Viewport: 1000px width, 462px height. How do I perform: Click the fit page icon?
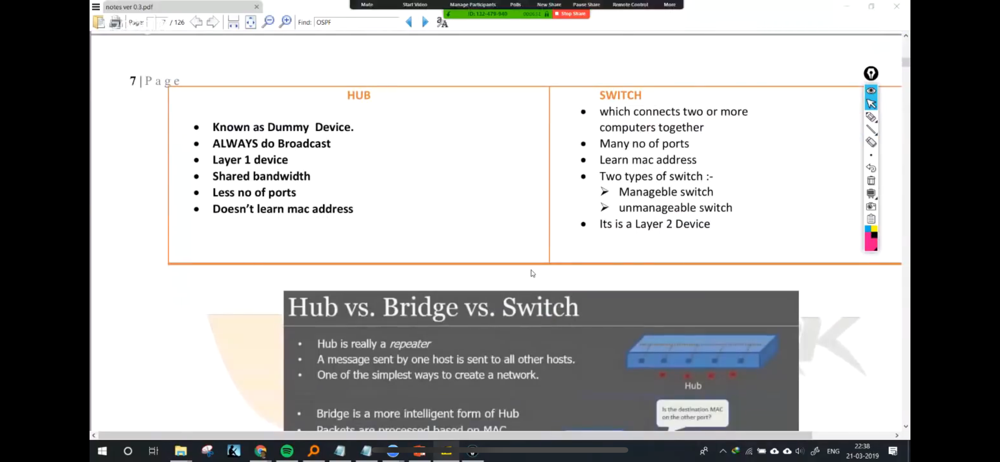coord(251,22)
